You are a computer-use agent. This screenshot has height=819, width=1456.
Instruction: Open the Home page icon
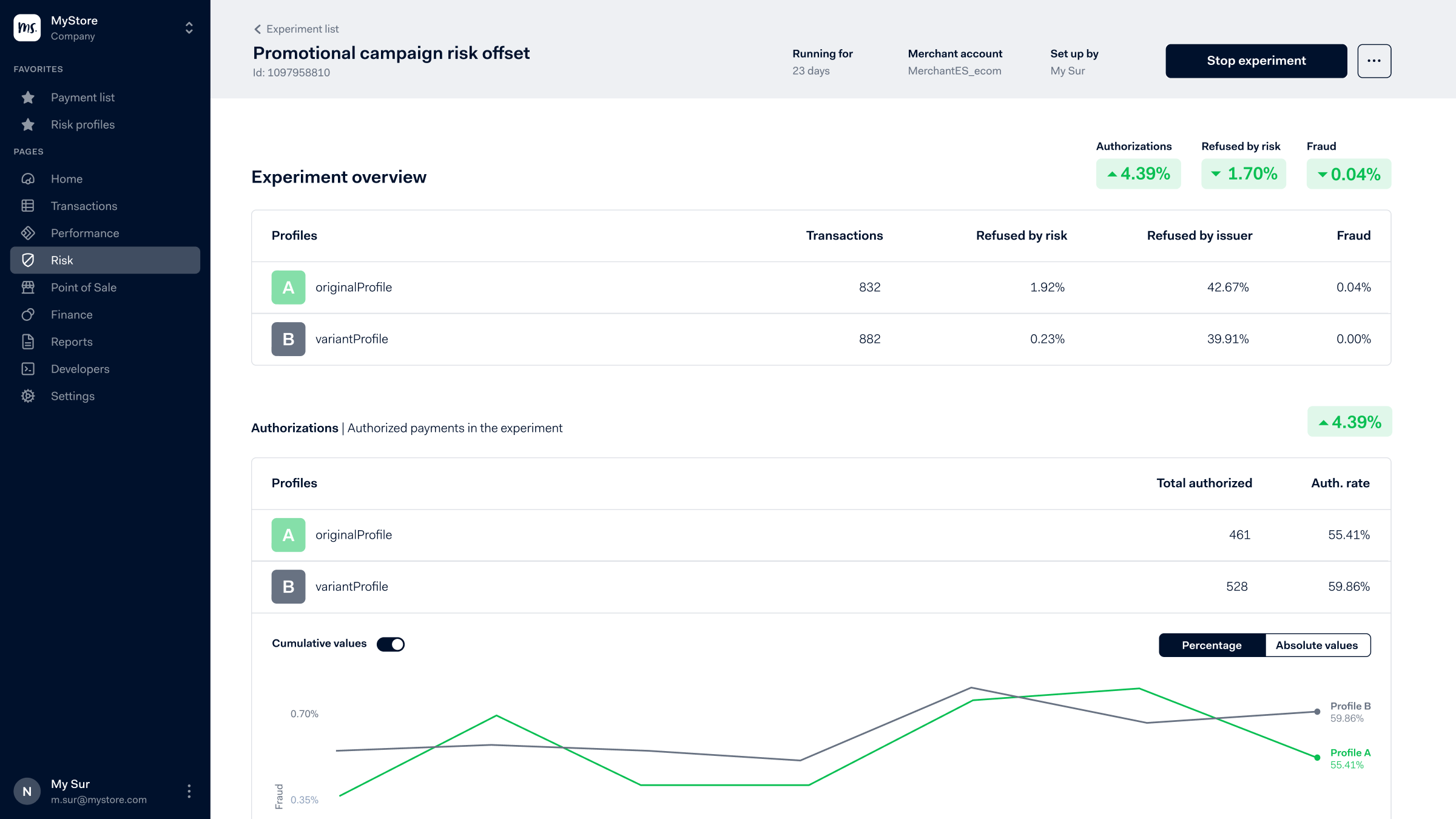click(28, 178)
